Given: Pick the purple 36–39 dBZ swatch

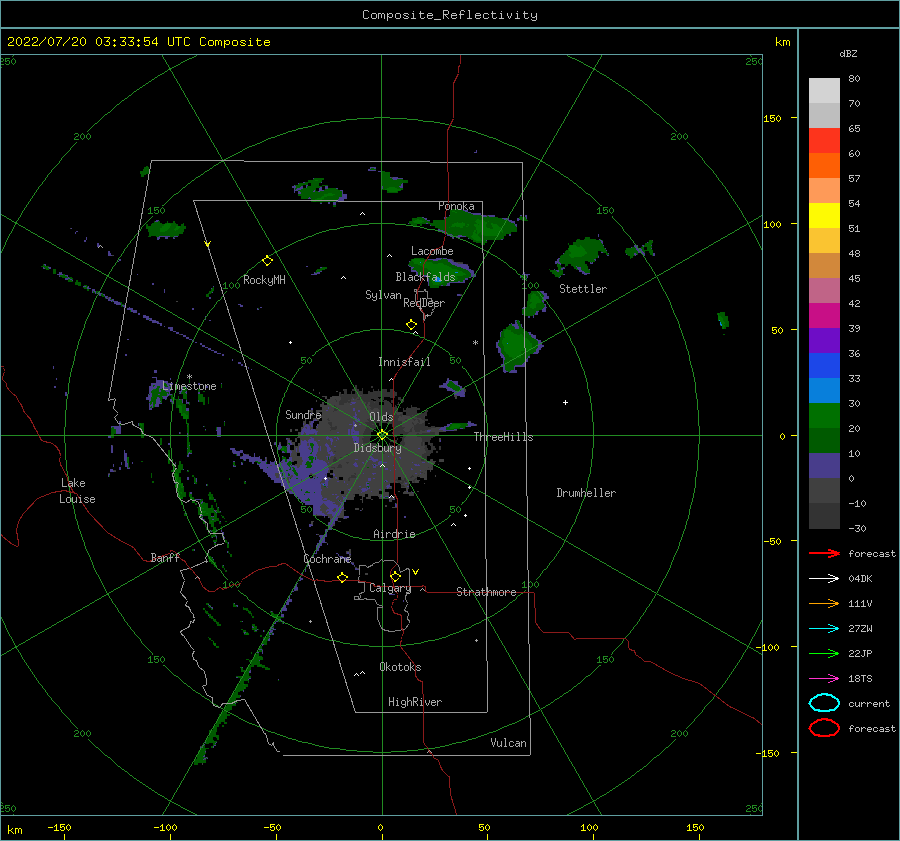Looking at the screenshot, I should (x=824, y=341).
